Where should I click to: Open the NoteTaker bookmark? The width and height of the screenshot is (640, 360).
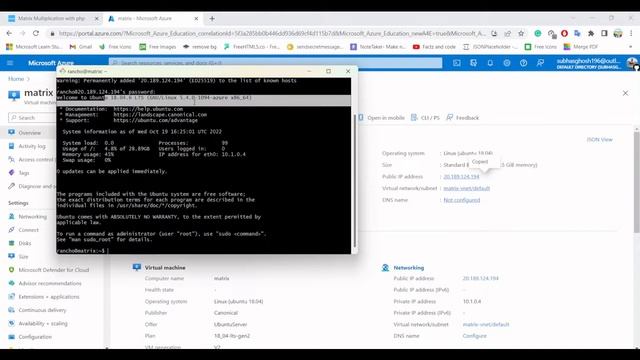point(378,47)
